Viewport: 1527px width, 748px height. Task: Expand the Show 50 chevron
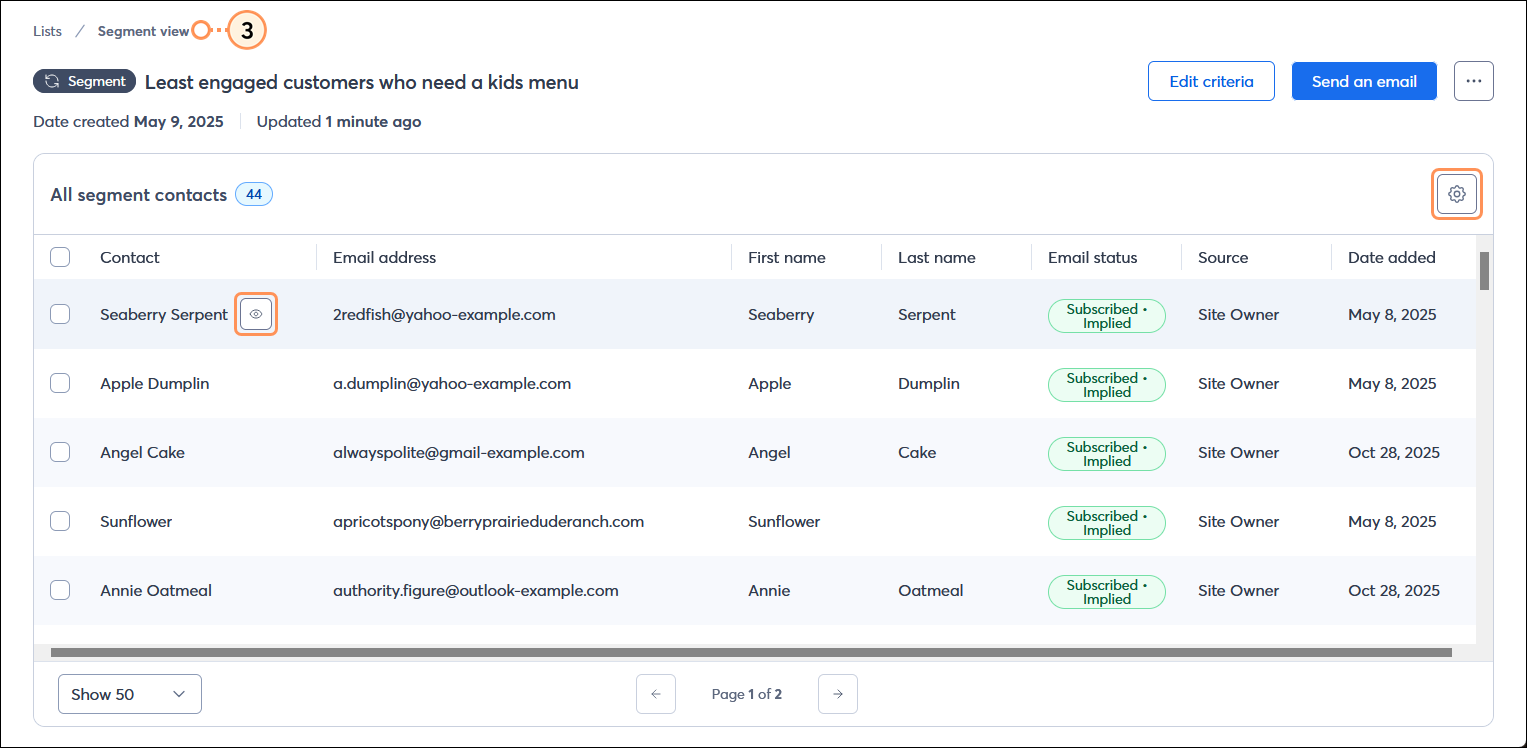click(179, 693)
